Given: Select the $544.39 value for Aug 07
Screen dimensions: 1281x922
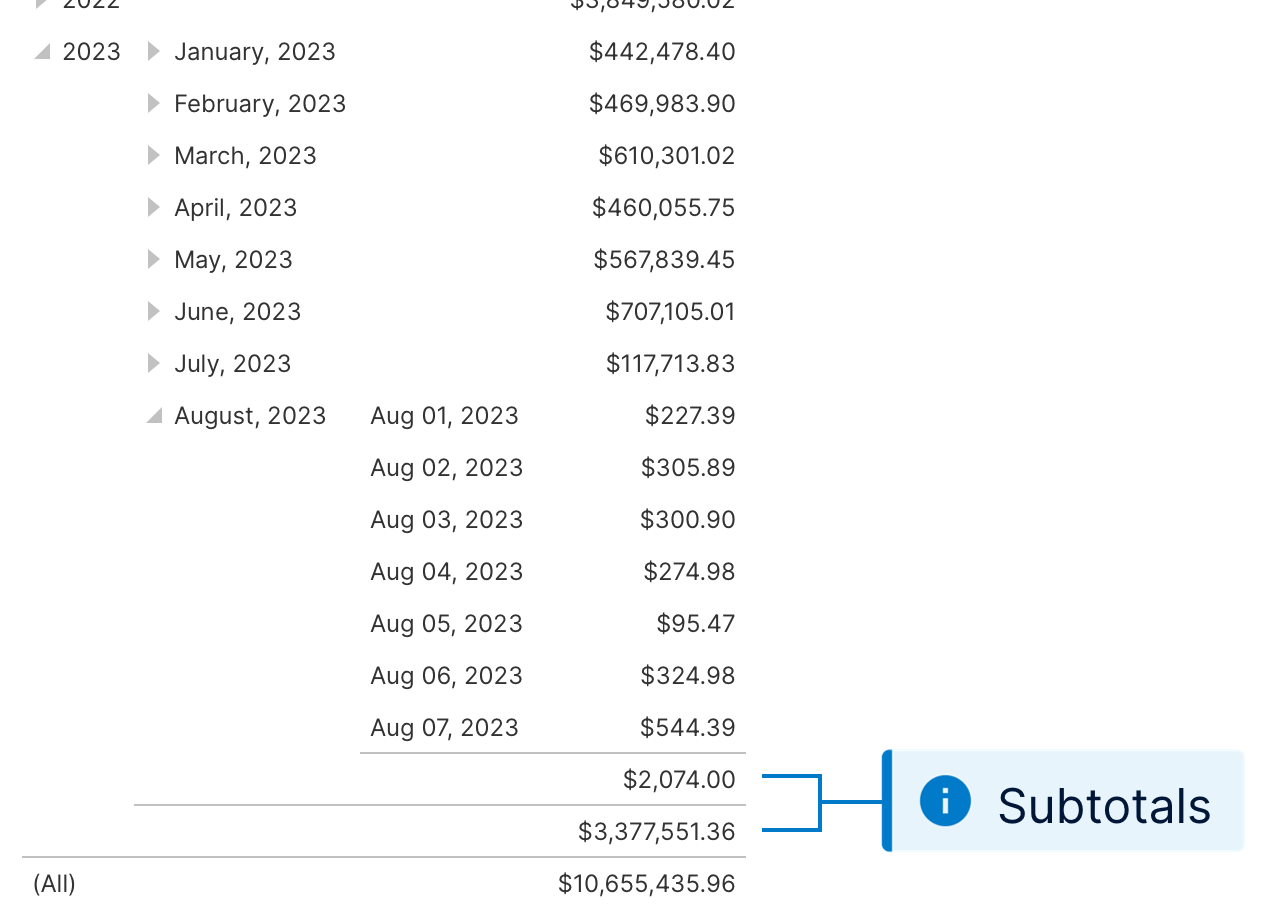Looking at the screenshot, I should tap(688, 727).
